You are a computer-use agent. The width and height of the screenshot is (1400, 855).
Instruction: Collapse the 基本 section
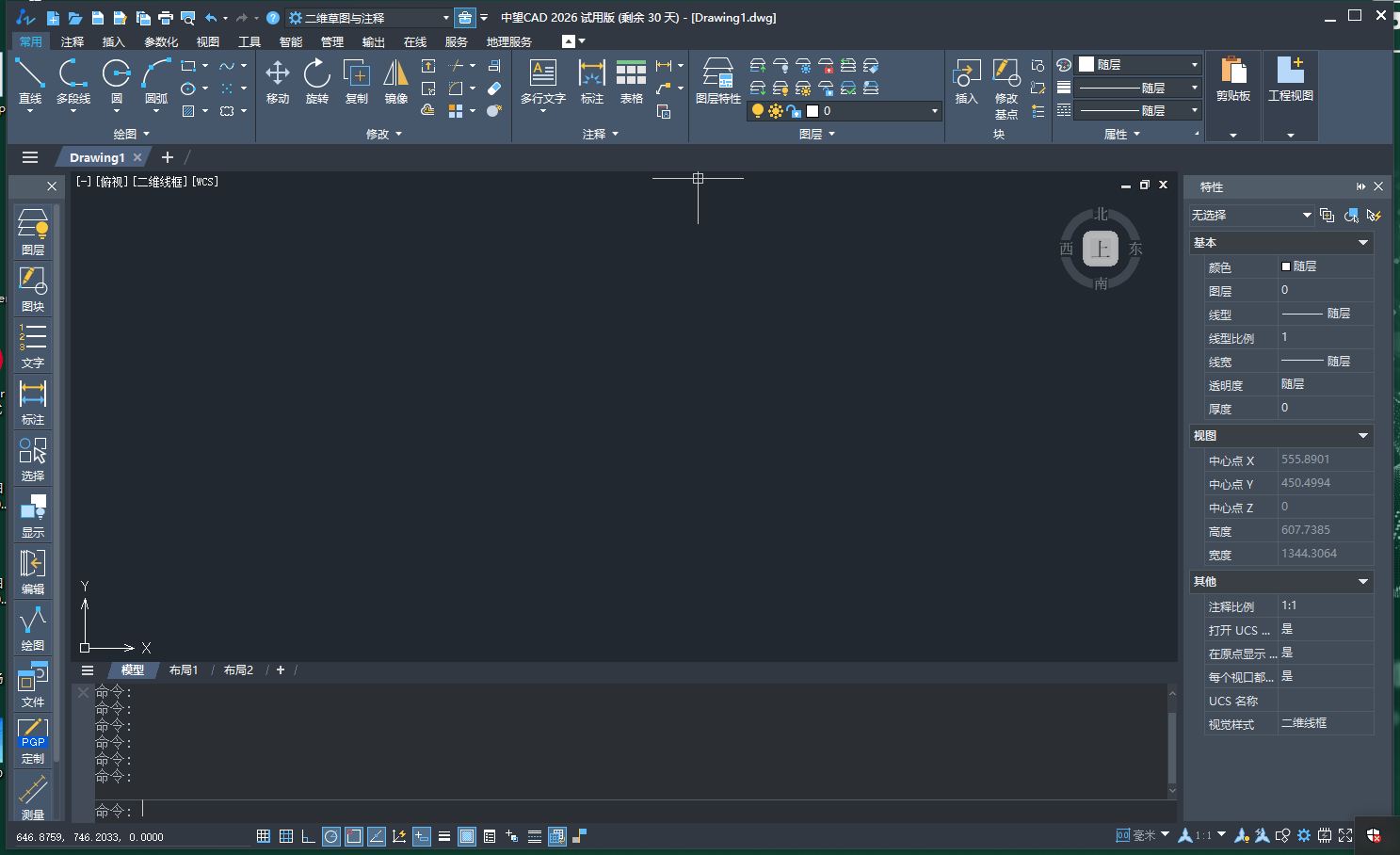coord(1362,243)
